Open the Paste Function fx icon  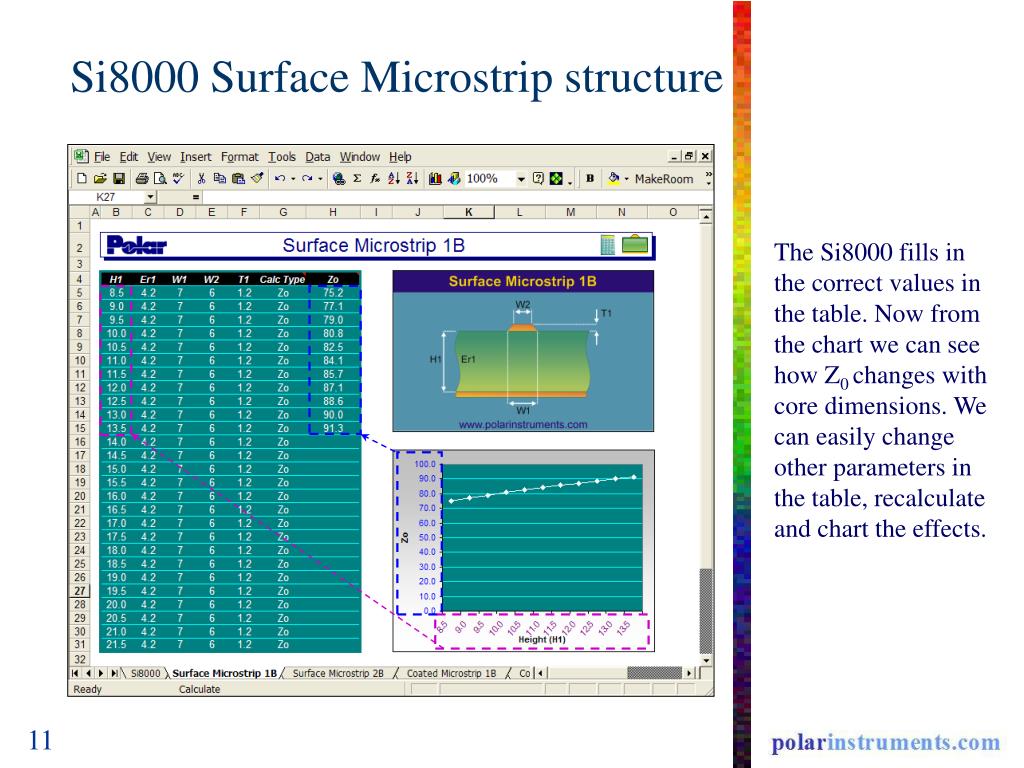(x=375, y=178)
